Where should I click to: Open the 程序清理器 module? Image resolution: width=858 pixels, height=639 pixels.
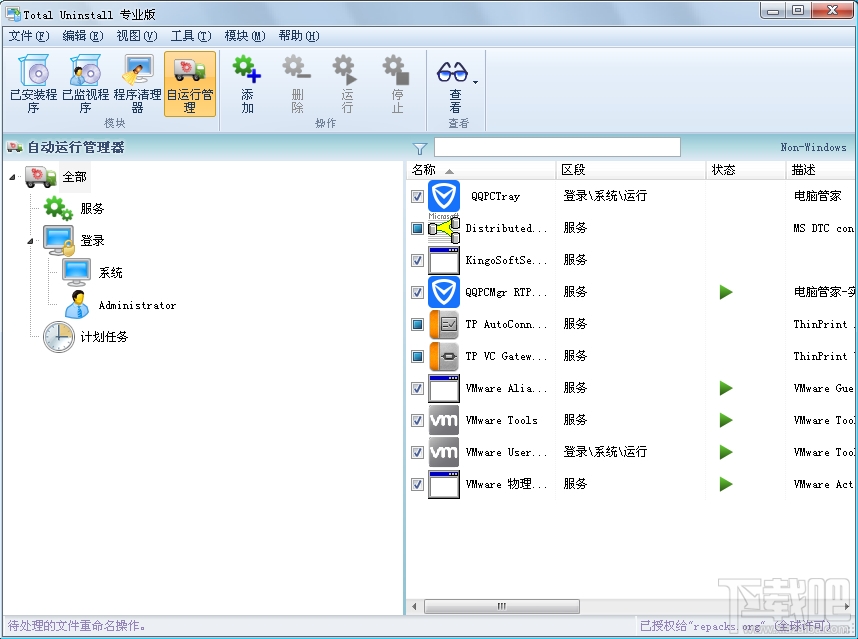coord(138,85)
